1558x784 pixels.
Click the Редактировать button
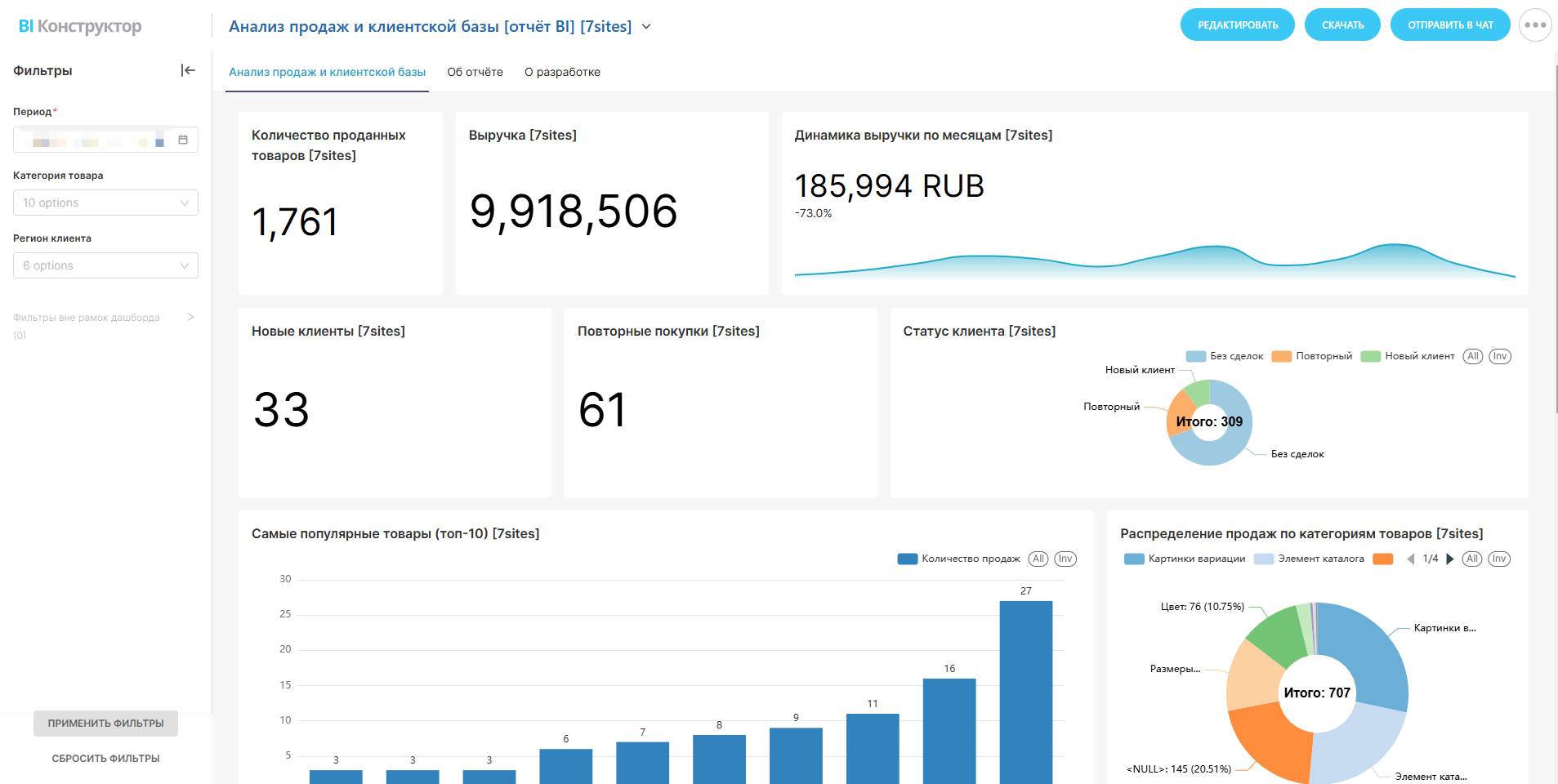click(x=1237, y=25)
